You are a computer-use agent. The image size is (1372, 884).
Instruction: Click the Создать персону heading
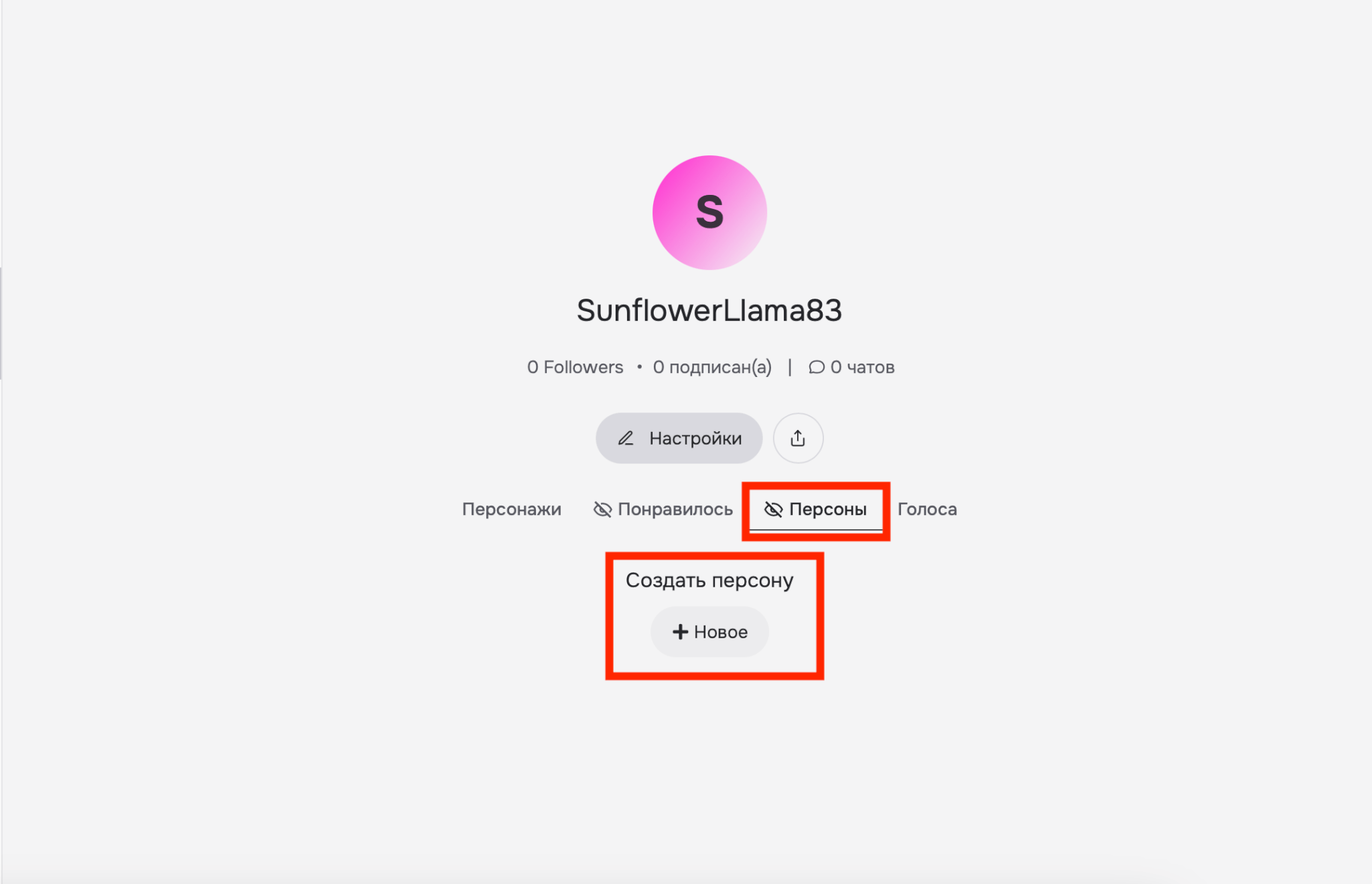tap(709, 580)
